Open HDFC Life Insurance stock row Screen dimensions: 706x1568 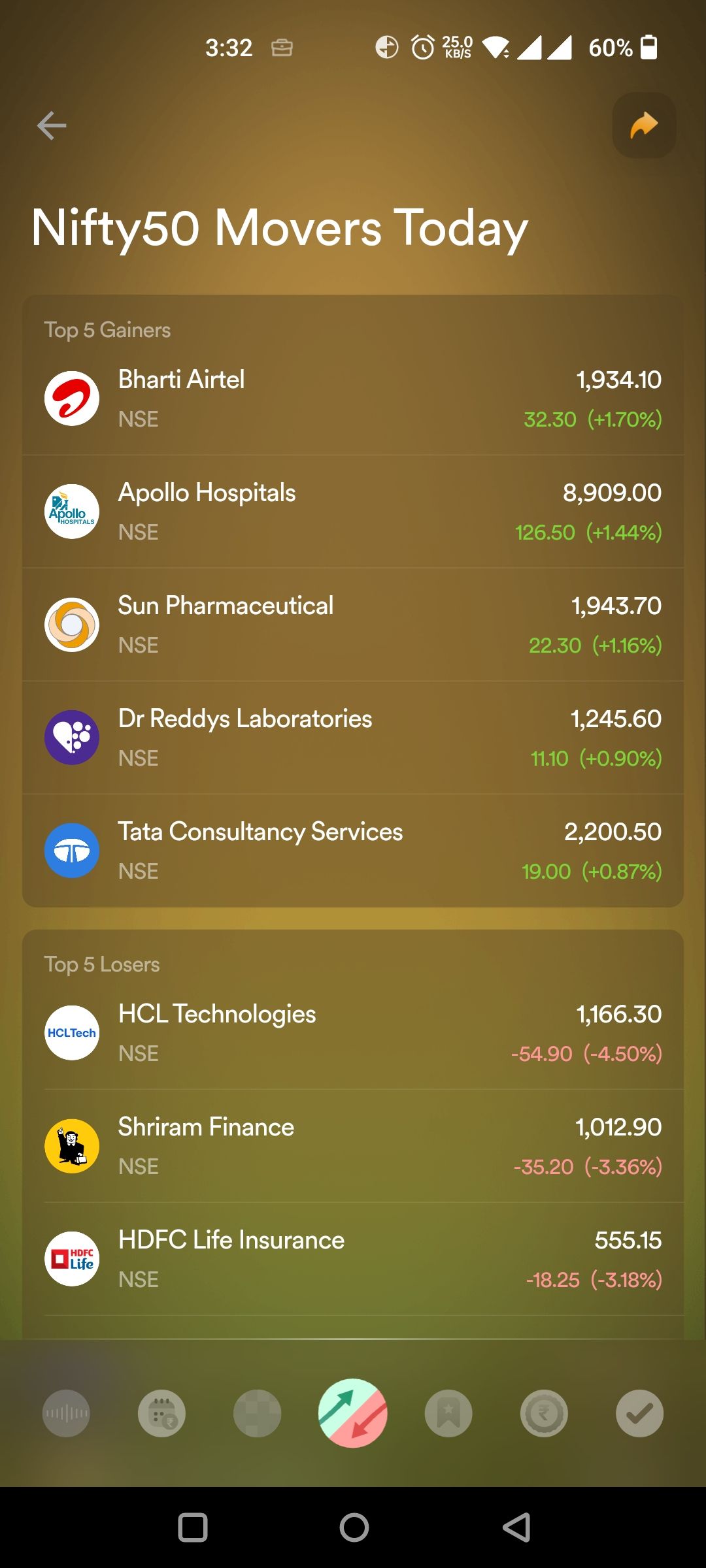353,1259
